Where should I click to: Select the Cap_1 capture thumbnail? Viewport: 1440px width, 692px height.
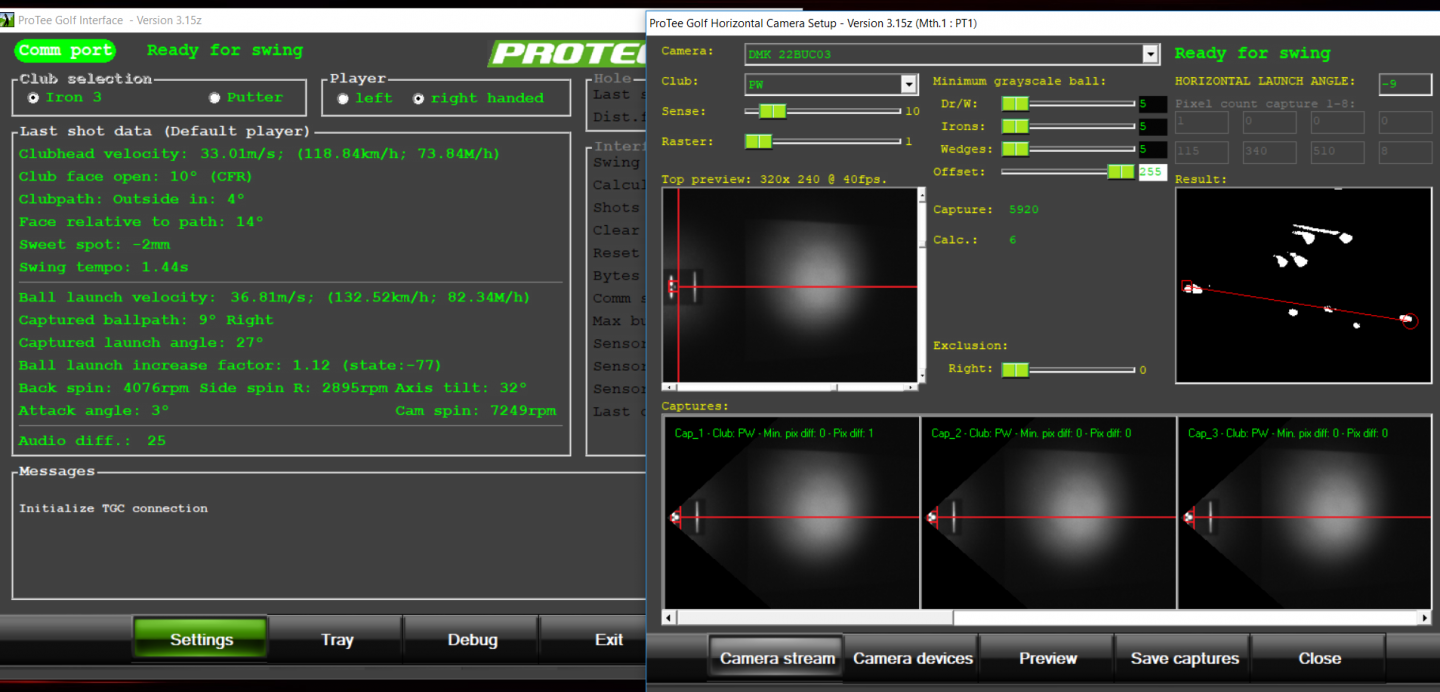click(791, 513)
